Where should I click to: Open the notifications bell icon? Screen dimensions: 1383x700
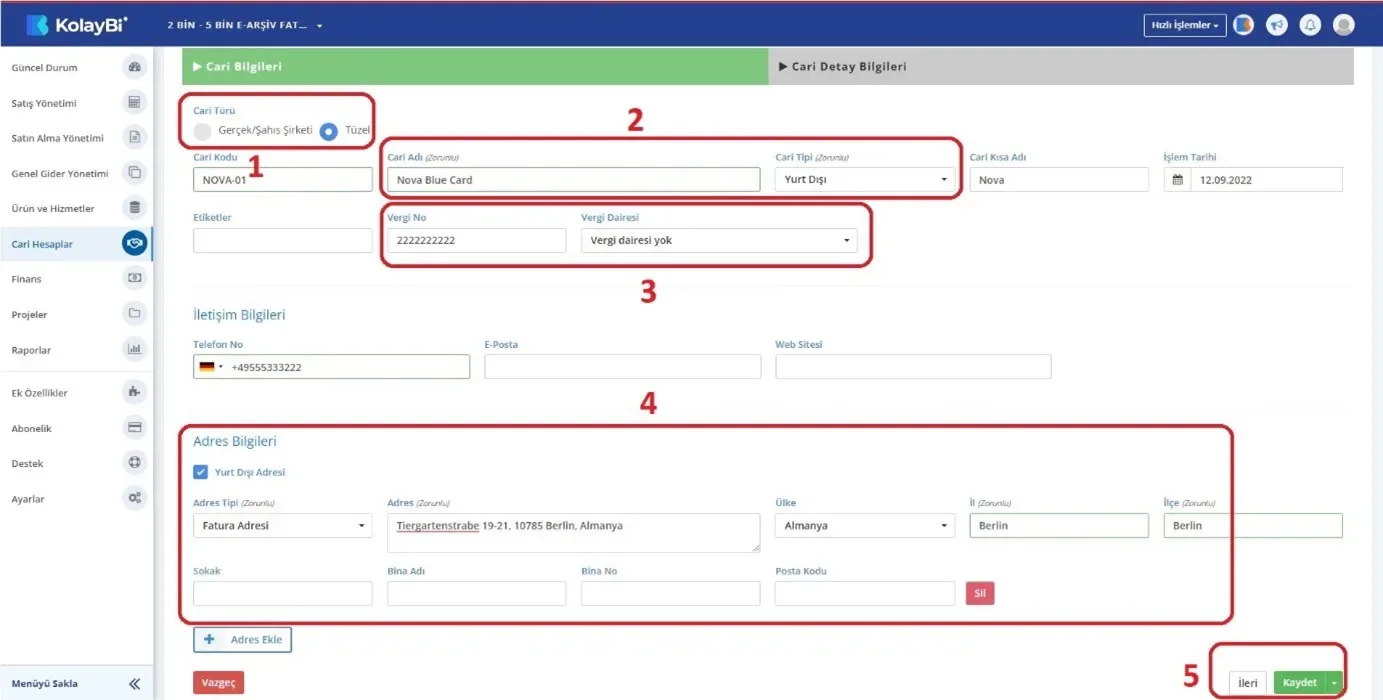1310,25
